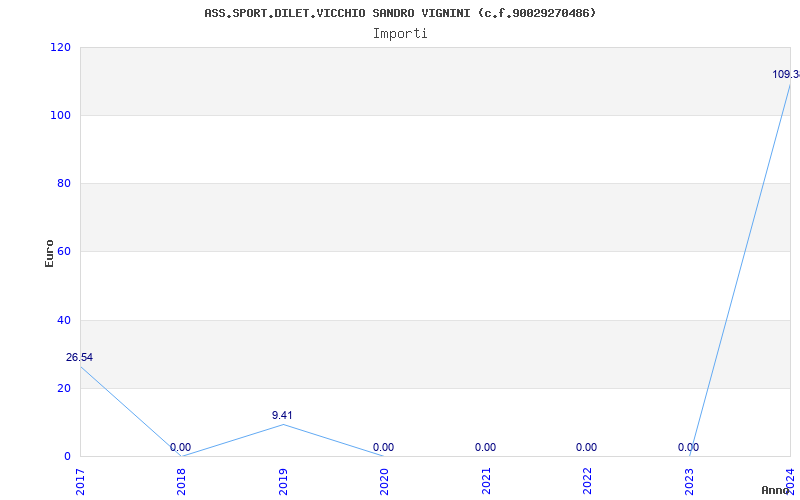The image size is (800, 500).
Task: Click the 2021 x-axis tick label
Action: click(x=486, y=481)
